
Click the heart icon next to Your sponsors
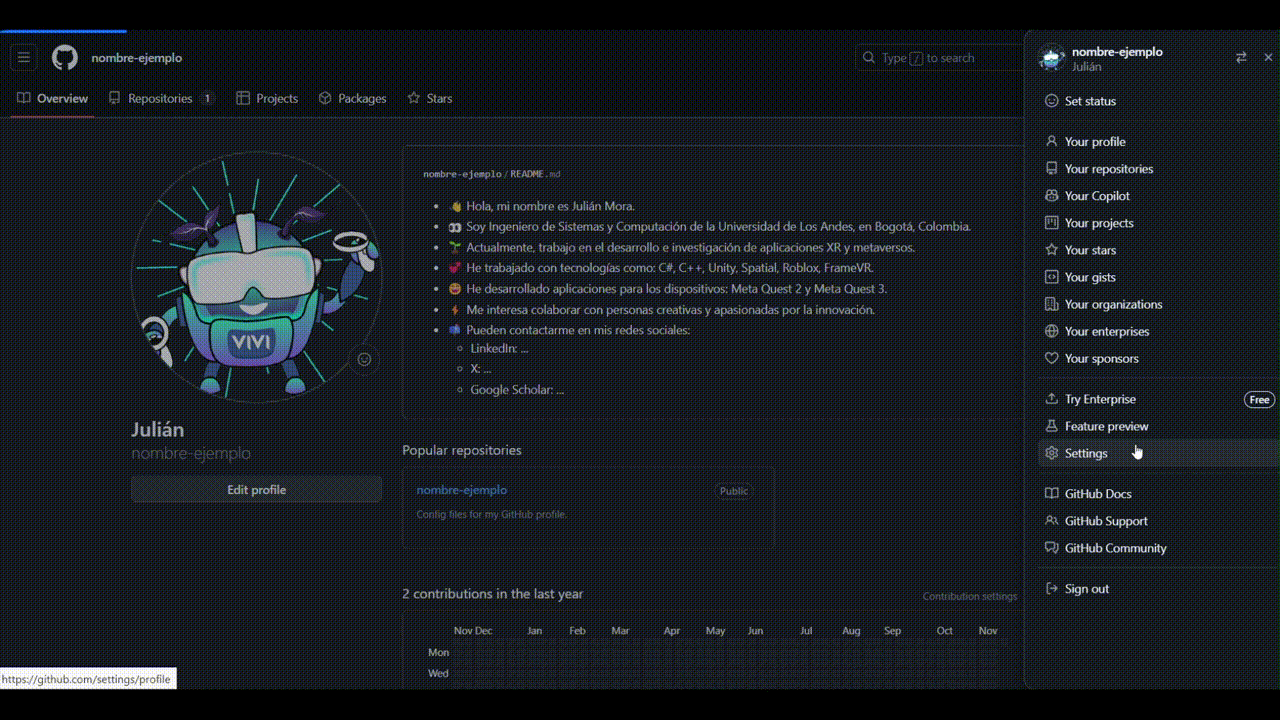1051,358
